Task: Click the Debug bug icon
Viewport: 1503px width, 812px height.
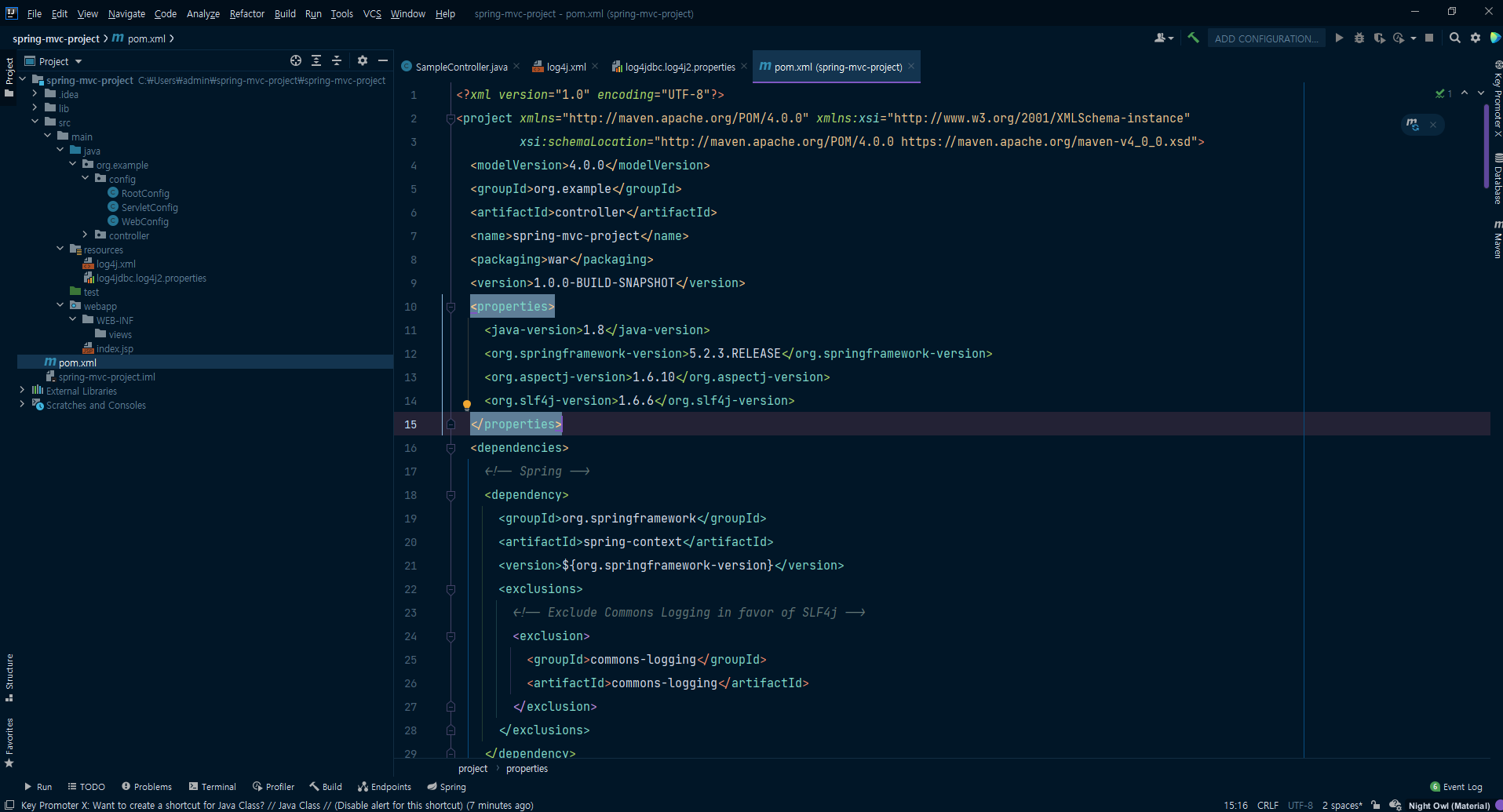Action: [1359, 38]
